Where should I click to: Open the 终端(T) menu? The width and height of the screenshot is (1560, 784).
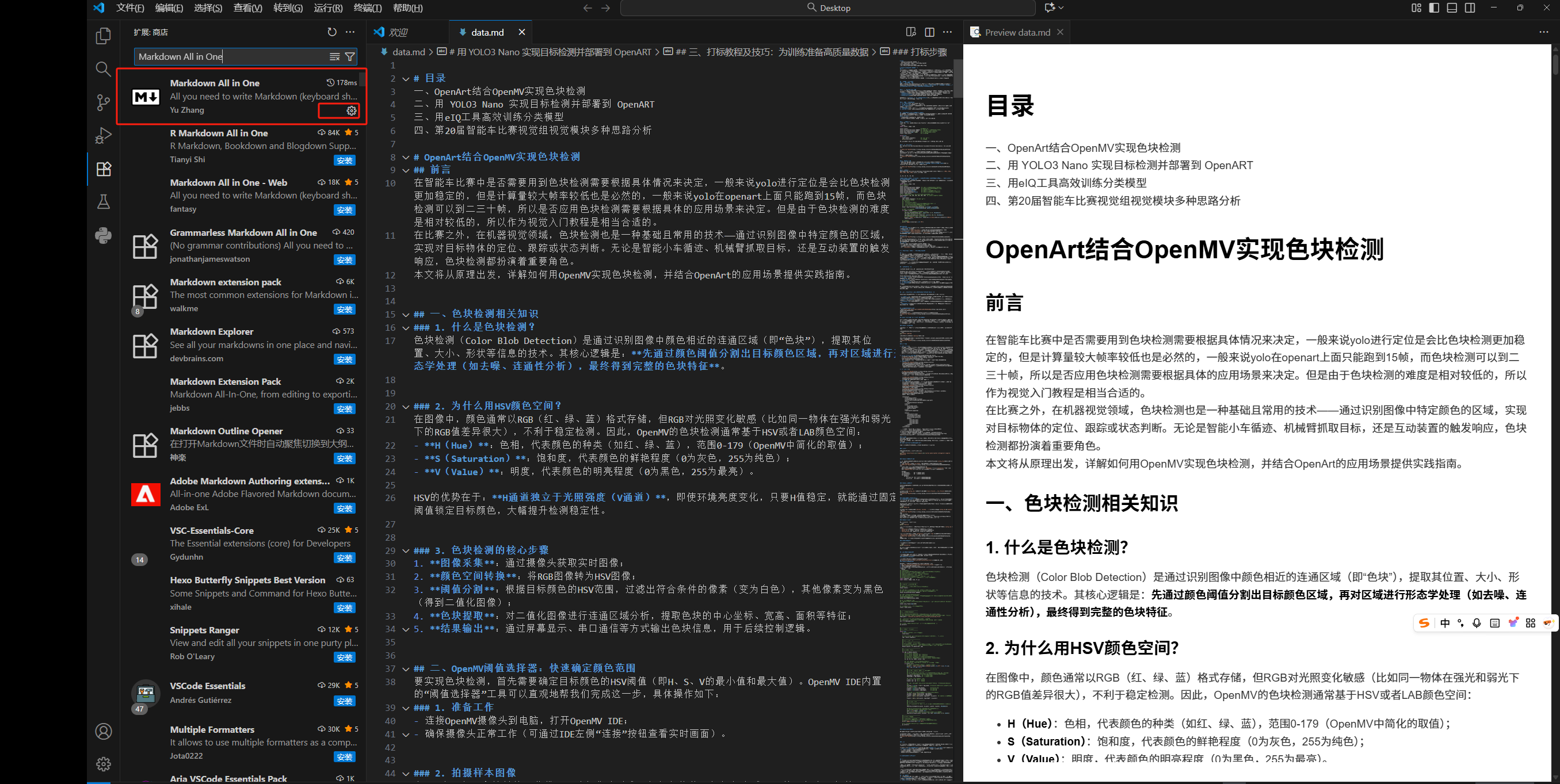(368, 8)
